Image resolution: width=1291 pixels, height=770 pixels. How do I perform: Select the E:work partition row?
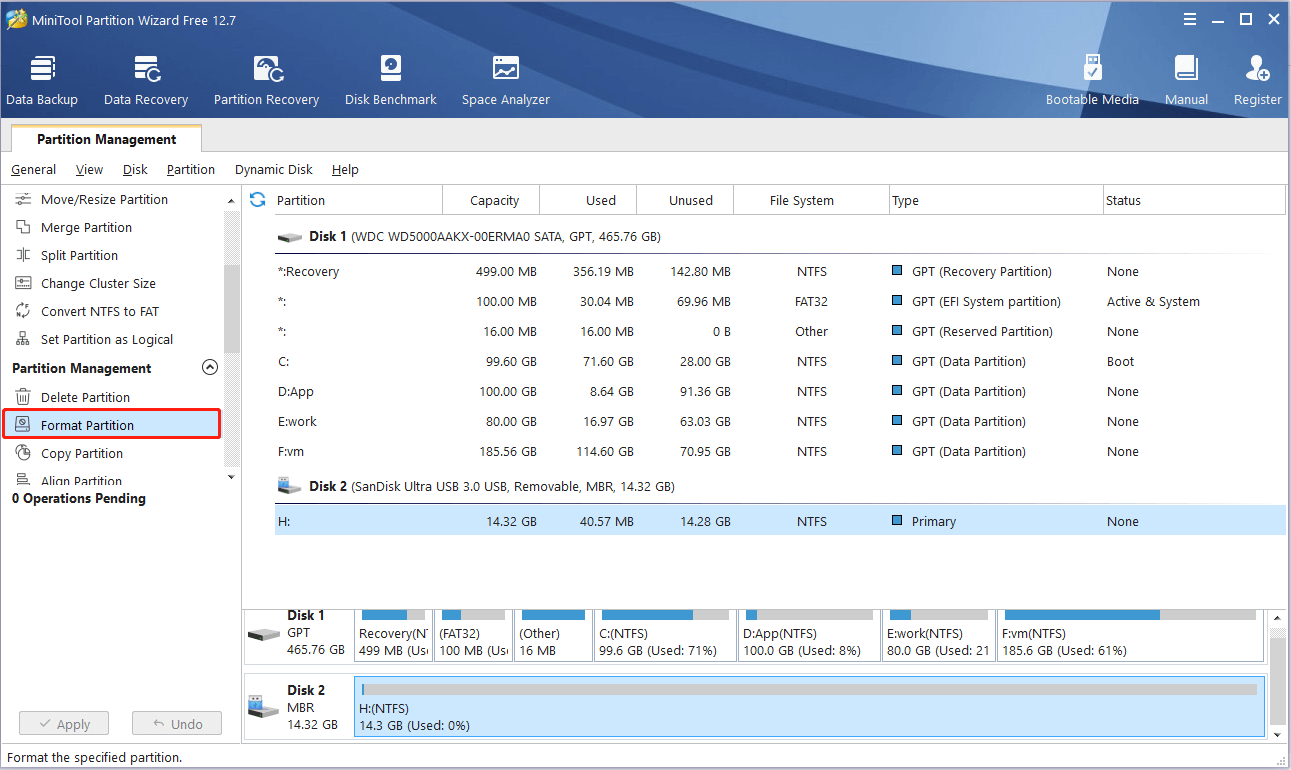(x=780, y=422)
